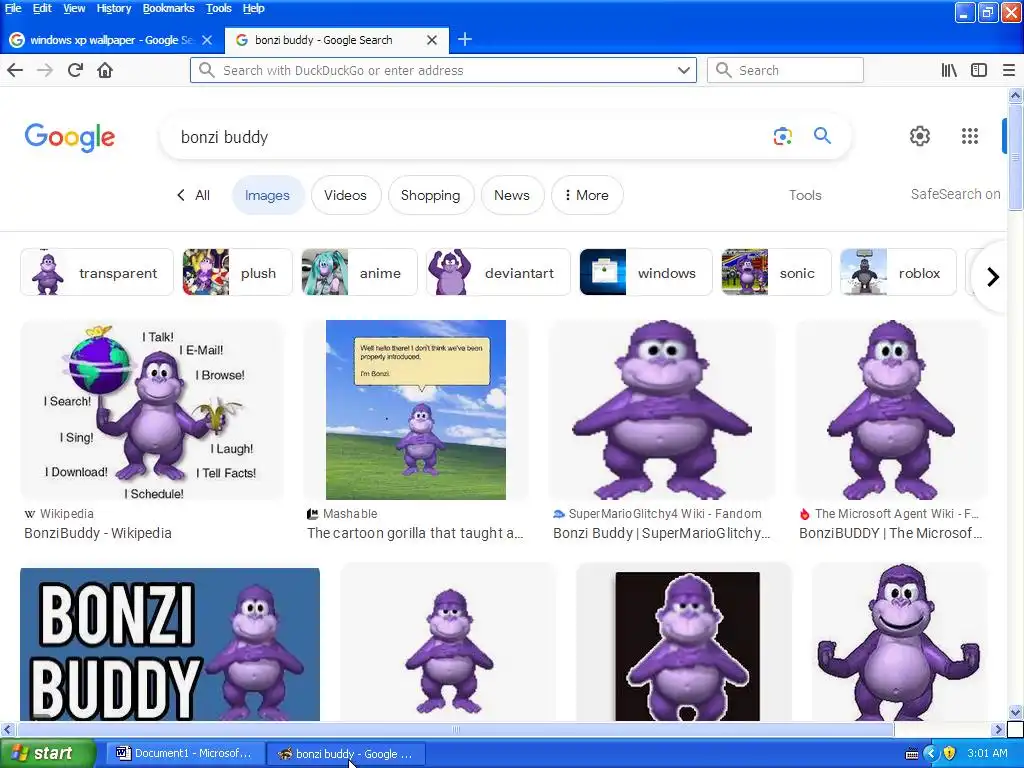This screenshot has height=768, width=1024.
Task: Click the security shield tray icon
Action: point(950,754)
